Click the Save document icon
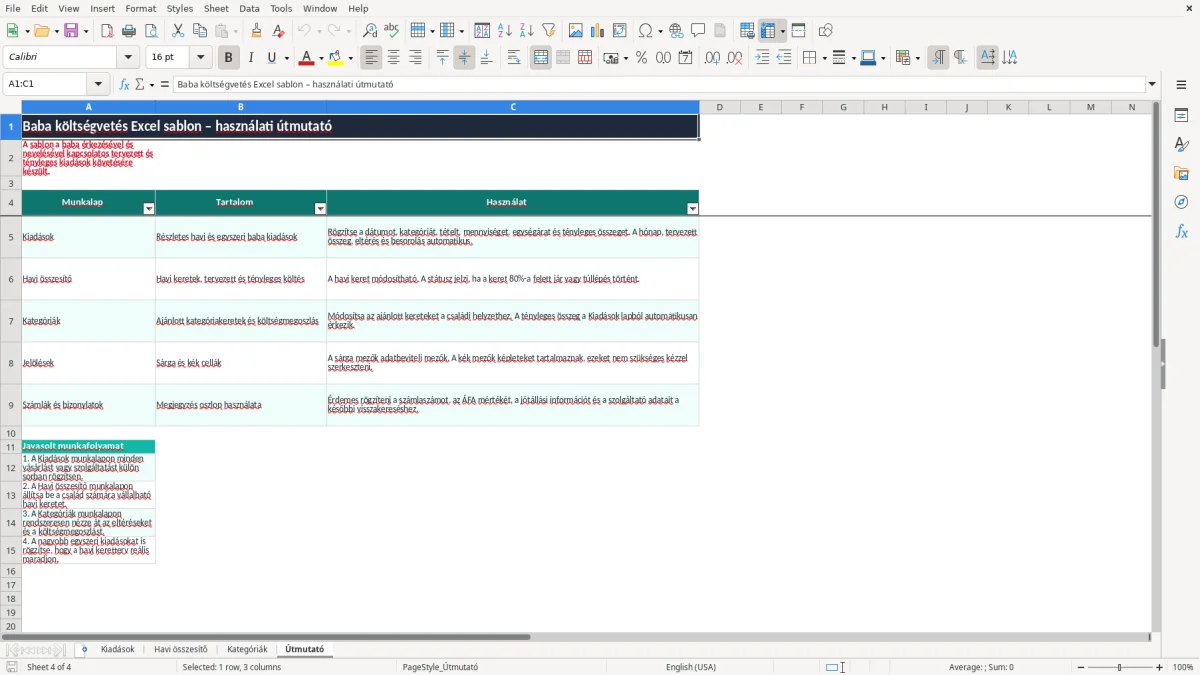Screen dimensions: 1200x675 pyautogui.click(x=70, y=31)
